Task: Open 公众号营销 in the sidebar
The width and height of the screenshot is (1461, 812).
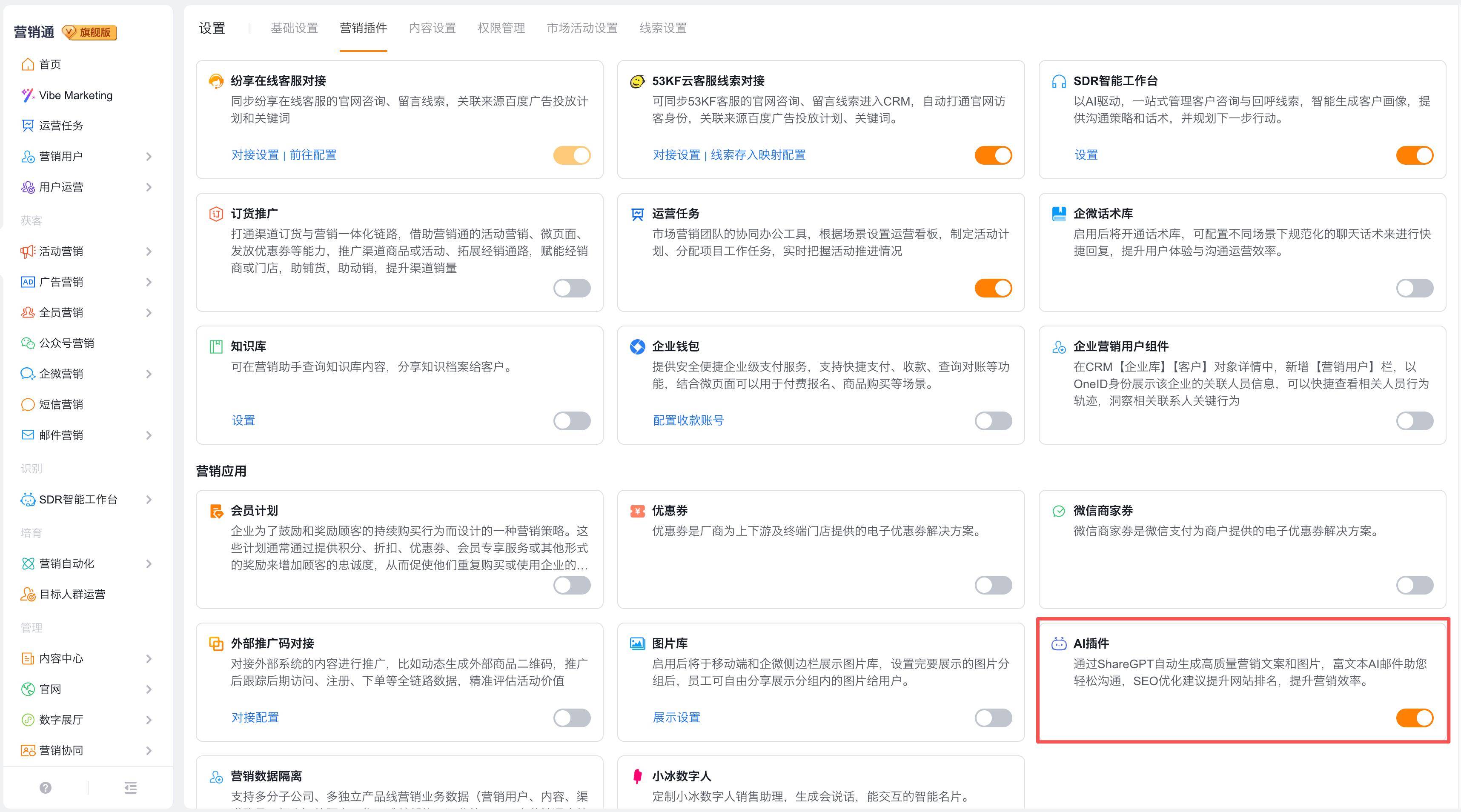Action: point(66,343)
